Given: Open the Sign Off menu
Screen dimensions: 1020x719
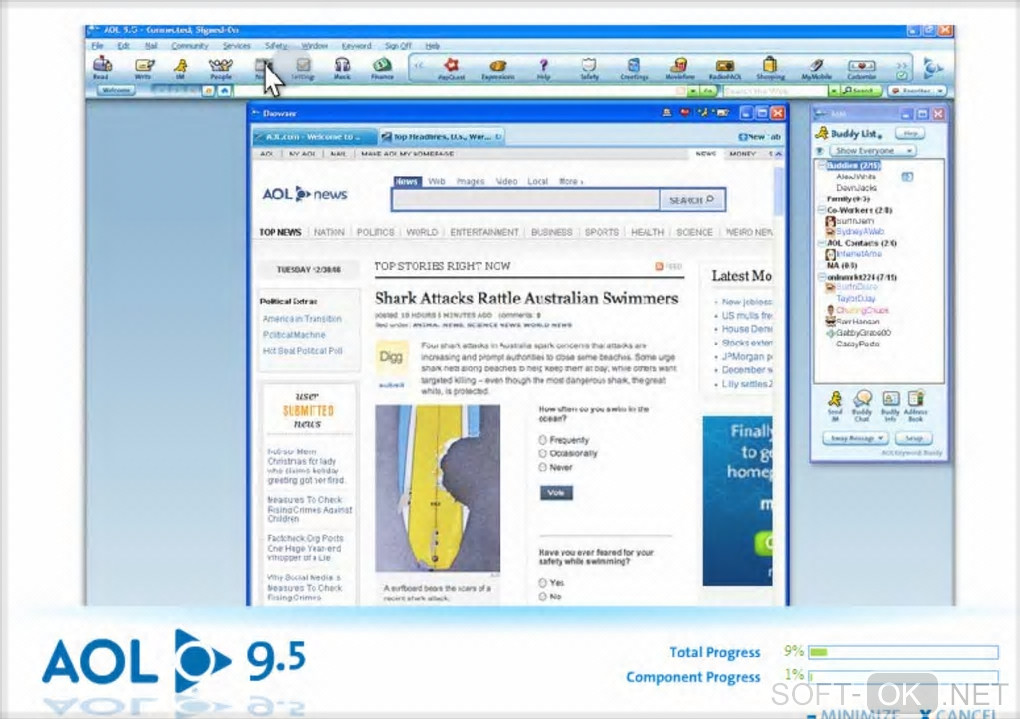Looking at the screenshot, I should (x=398, y=46).
